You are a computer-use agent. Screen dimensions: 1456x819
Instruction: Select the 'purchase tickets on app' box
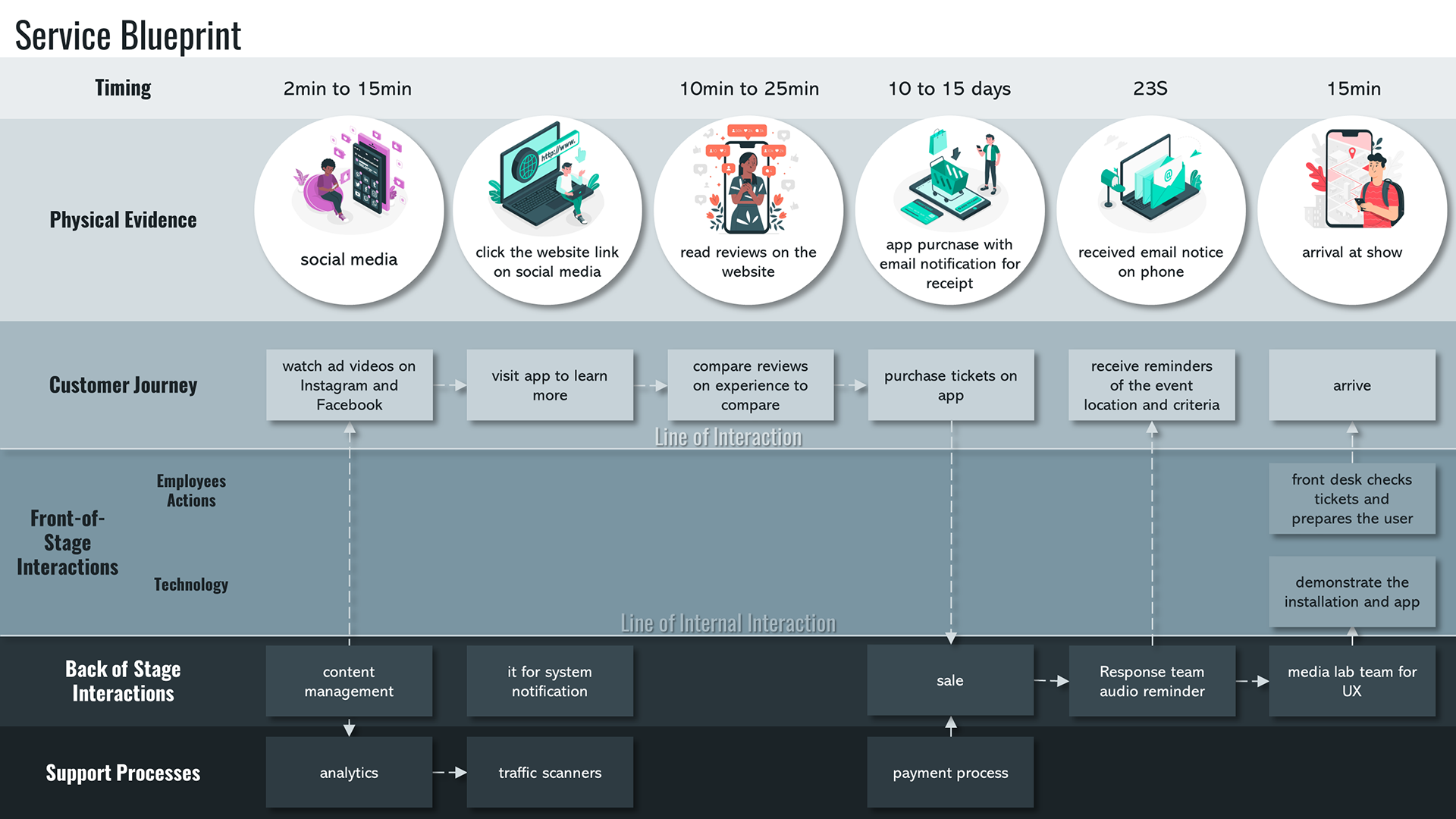[x=950, y=385]
